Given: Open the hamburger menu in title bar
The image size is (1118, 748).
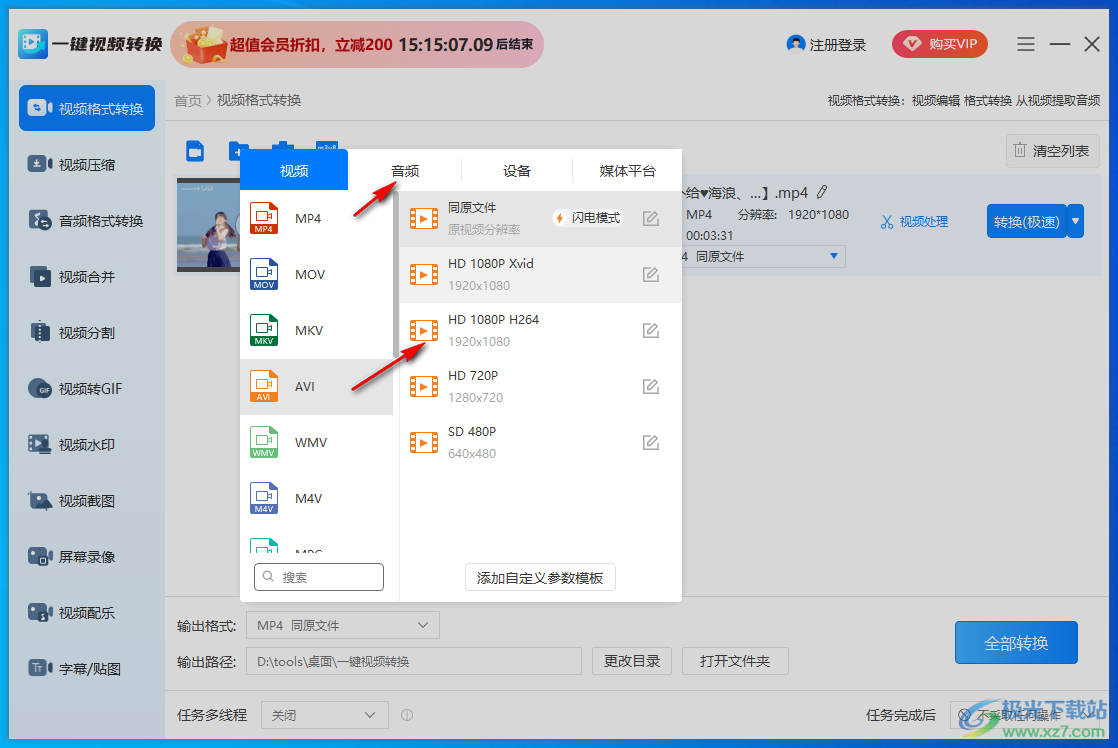Looking at the screenshot, I should click(x=1025, y=44).
